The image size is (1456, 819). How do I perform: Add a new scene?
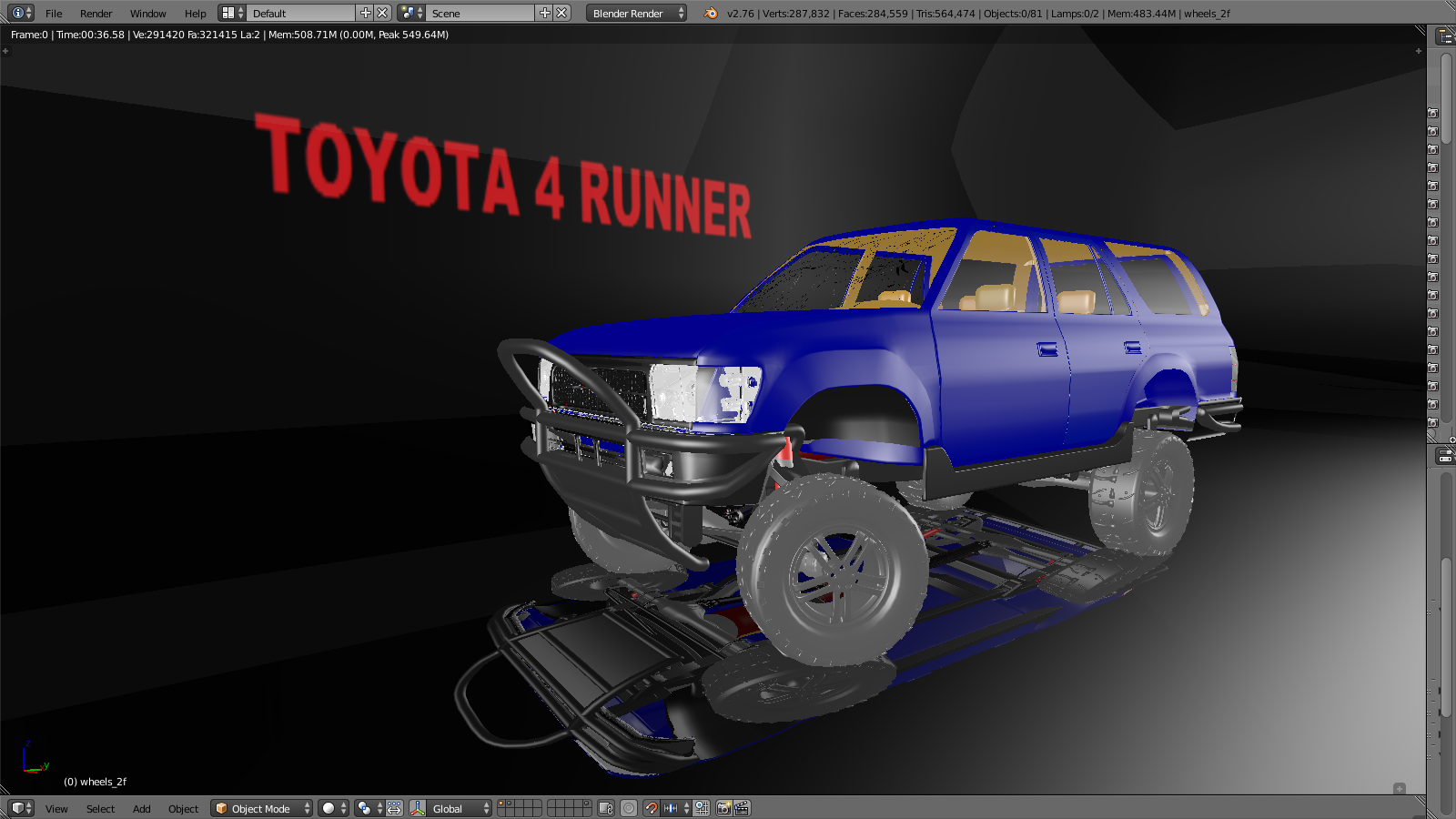click(544, 13)
